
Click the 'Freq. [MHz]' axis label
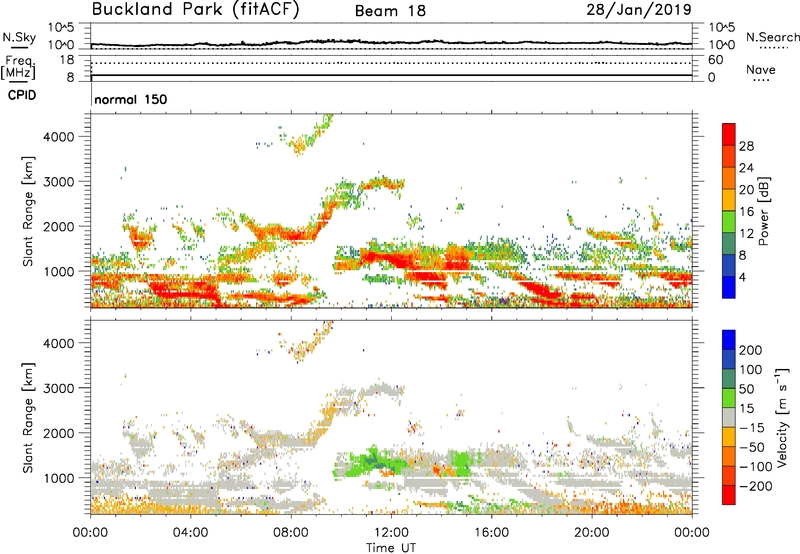point(19,68)
